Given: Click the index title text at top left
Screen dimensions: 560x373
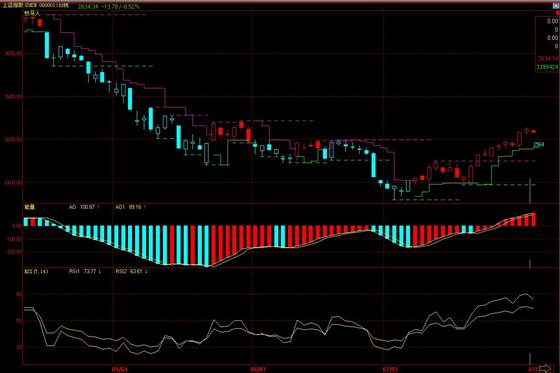Looking at the screenshot, I should click(x=36, y=6).
